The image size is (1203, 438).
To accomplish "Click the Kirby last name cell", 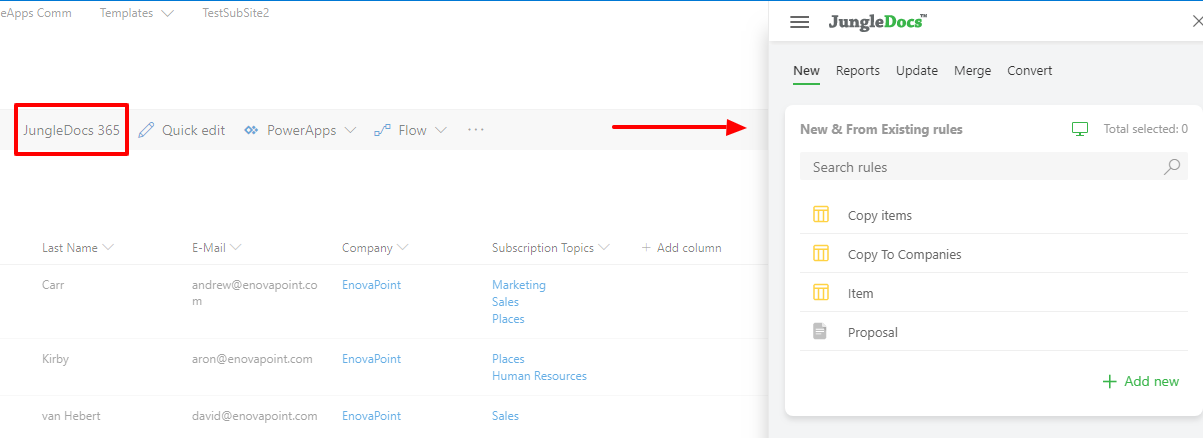I will (55, 359).
